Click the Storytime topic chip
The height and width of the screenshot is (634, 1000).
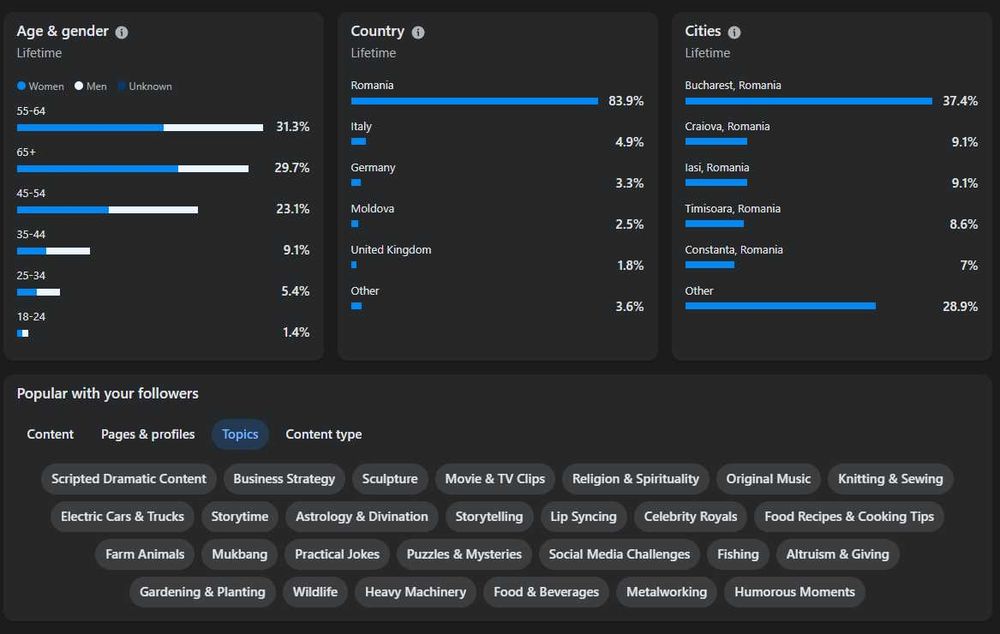pyautogui.click(x=240, y=517)
